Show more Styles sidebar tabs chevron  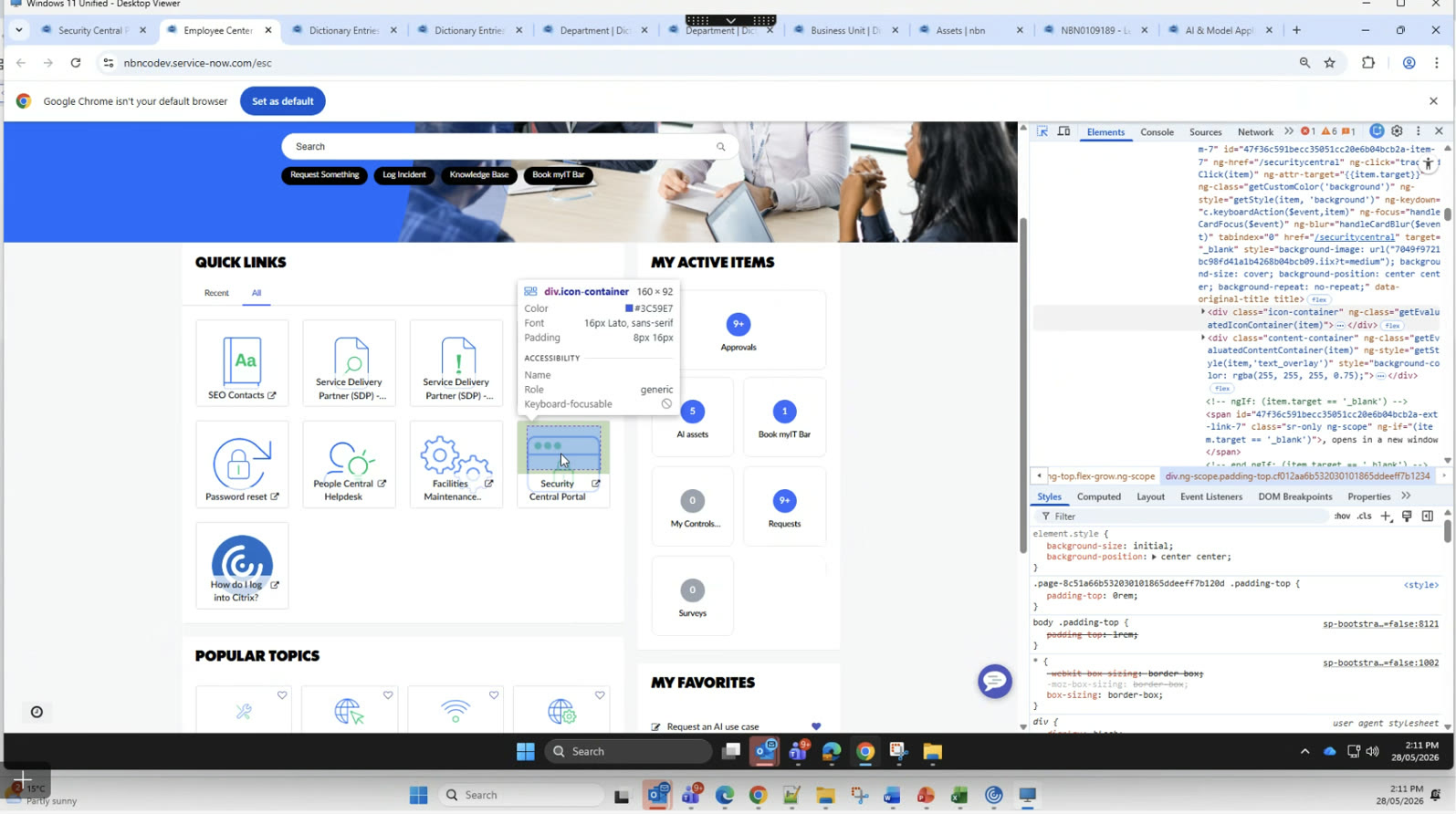point(1406,496)
